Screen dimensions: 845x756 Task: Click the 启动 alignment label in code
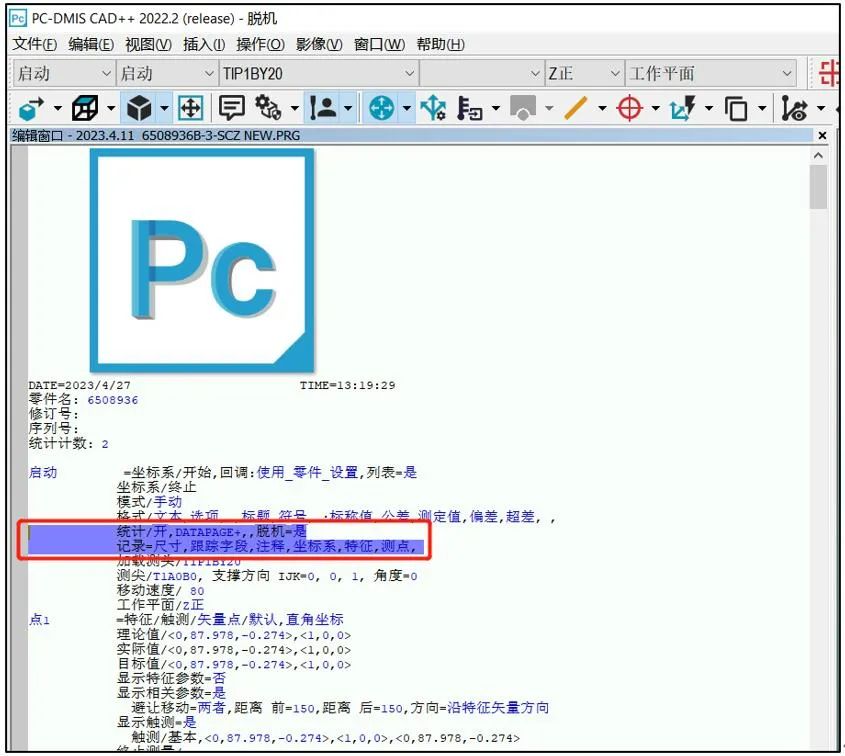(43, 473)
